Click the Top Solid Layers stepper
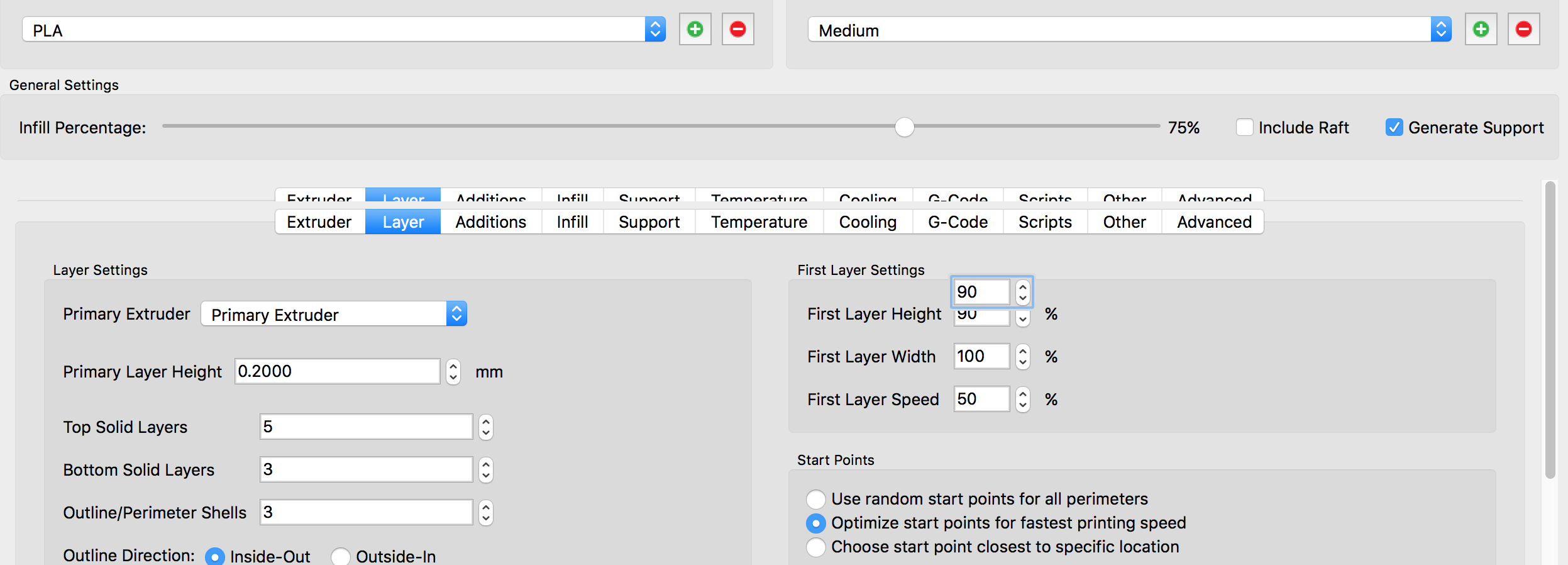 pos(486,427)
